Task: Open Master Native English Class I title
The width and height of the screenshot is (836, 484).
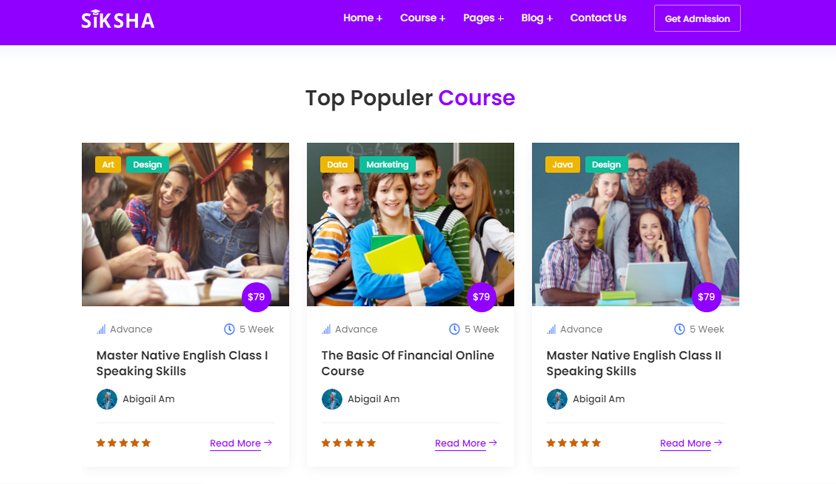Action: (x=182, y=363)
